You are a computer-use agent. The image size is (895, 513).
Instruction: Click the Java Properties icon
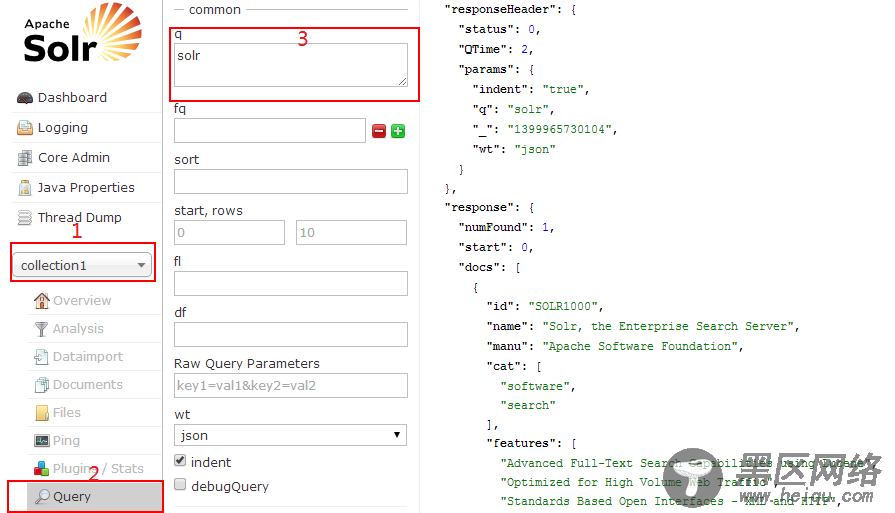pyautogui.click(x=25, y=188)
